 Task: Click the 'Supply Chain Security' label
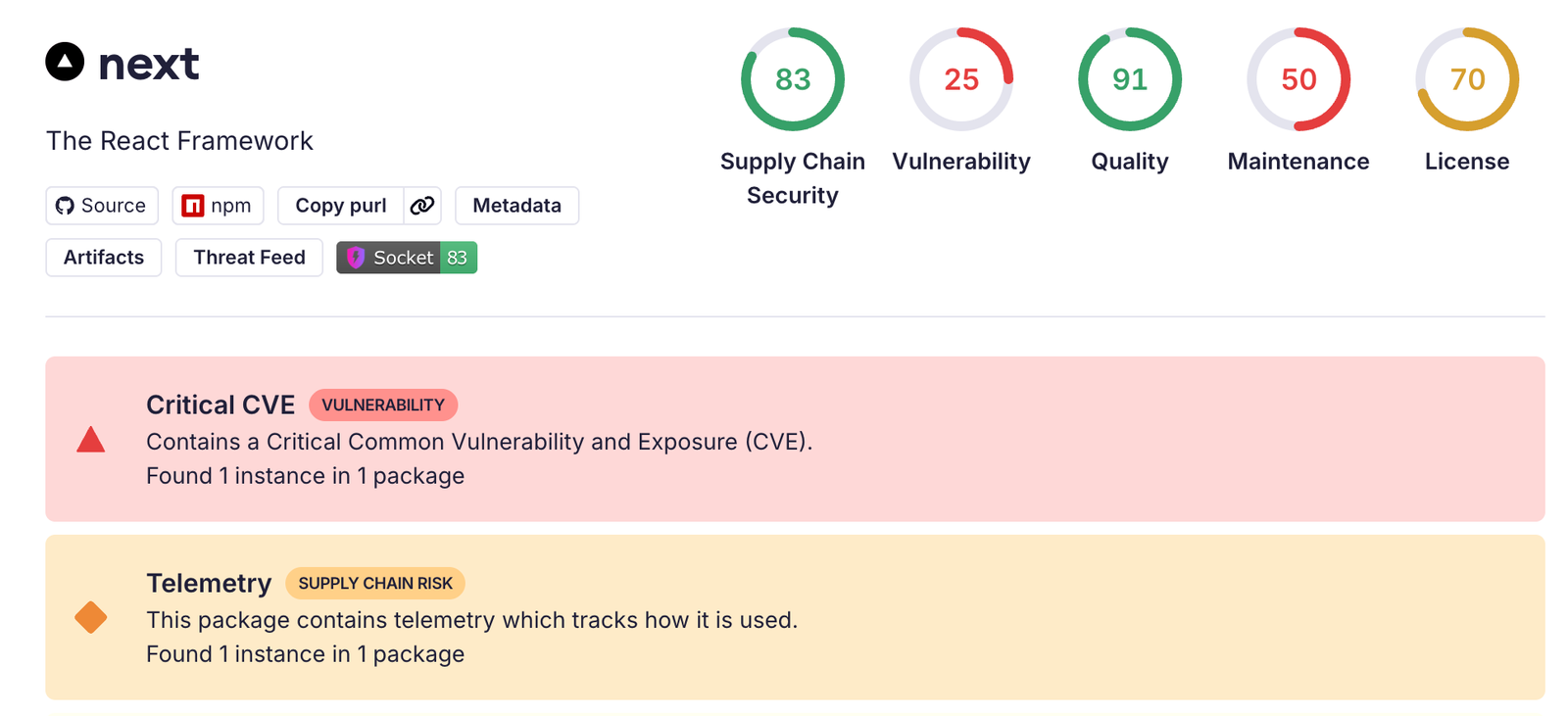coord(793,178)
